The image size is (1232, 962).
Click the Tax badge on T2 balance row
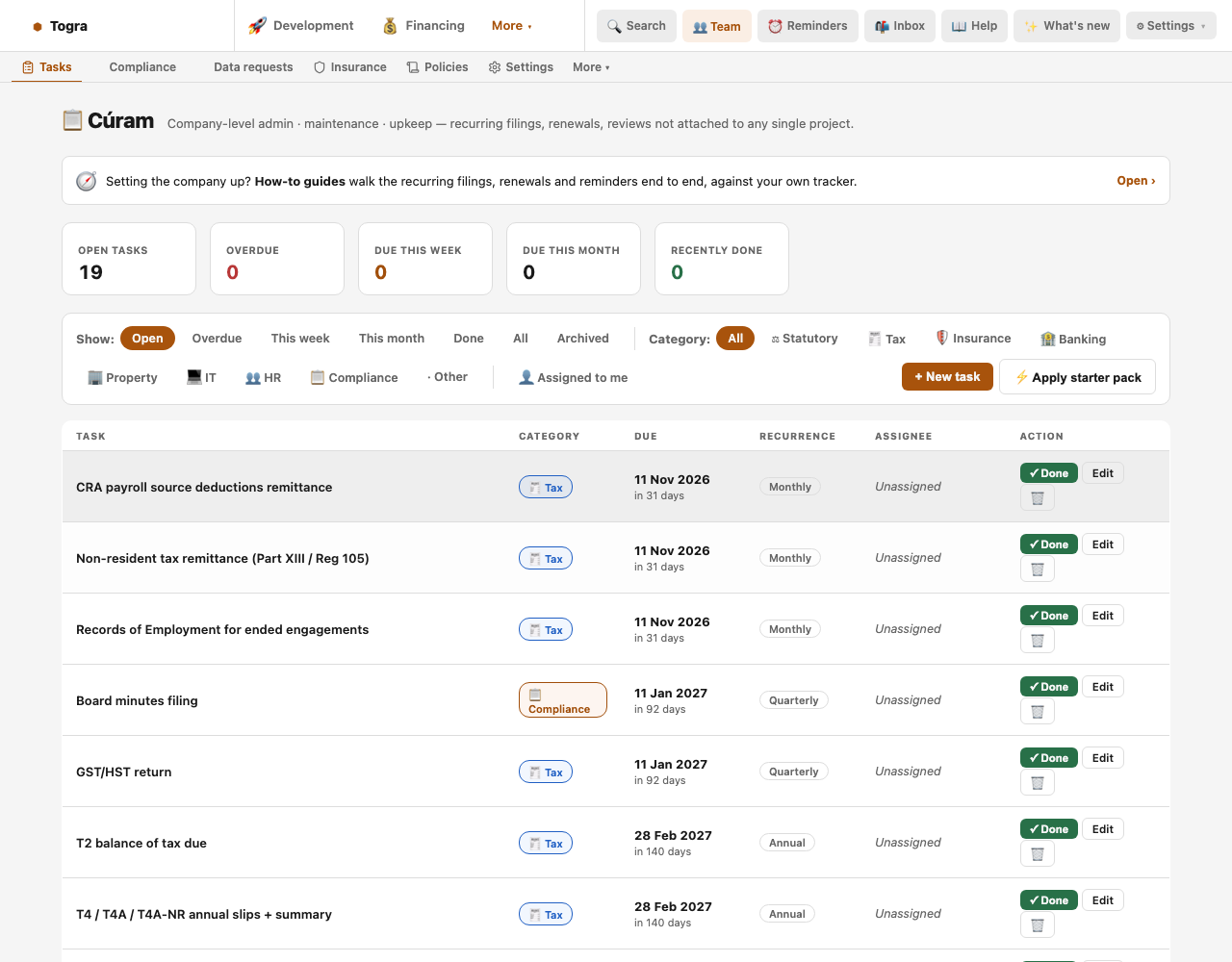(x=546, y=844)
